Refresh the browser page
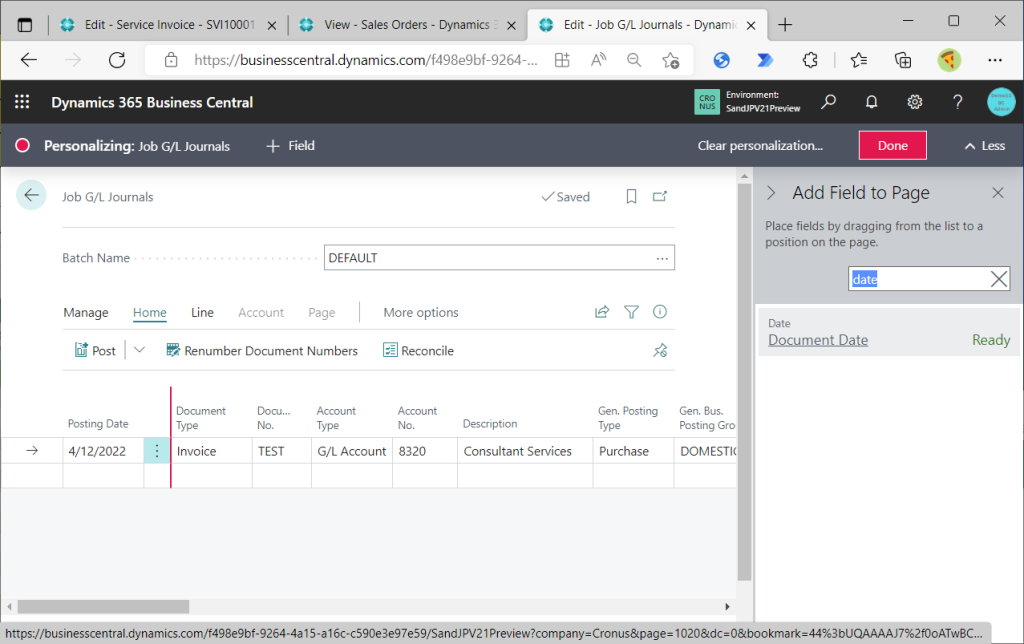 117,60
